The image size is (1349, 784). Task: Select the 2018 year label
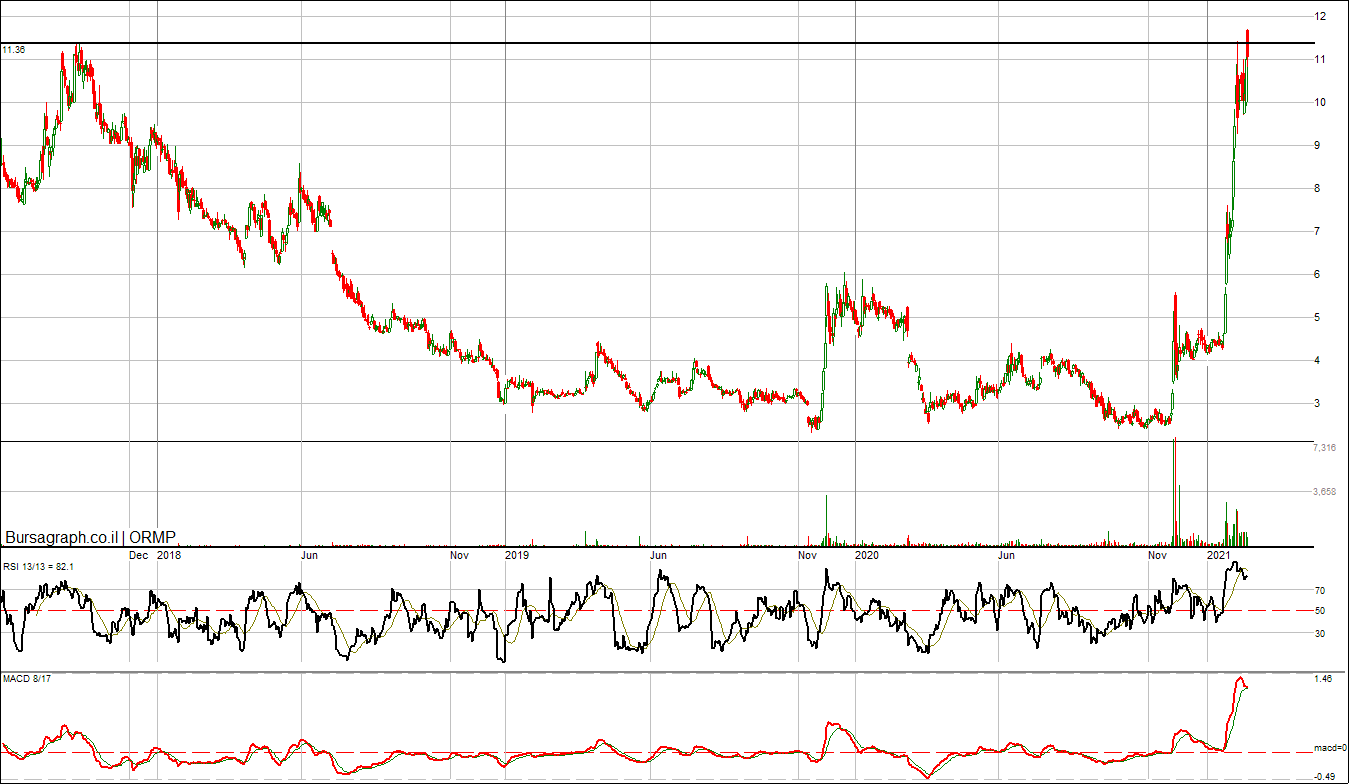[x=169, y=554]
